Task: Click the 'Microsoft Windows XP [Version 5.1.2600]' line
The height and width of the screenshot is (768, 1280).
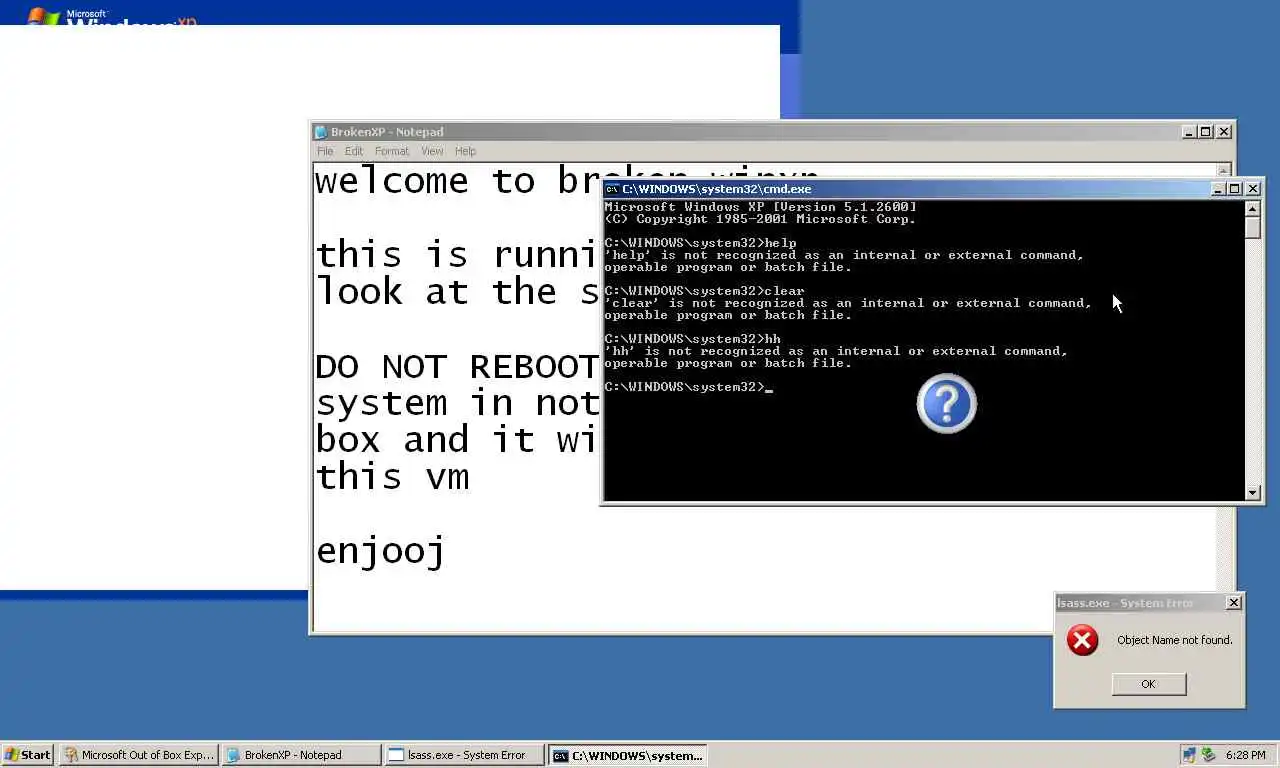Action: [760, 207]
